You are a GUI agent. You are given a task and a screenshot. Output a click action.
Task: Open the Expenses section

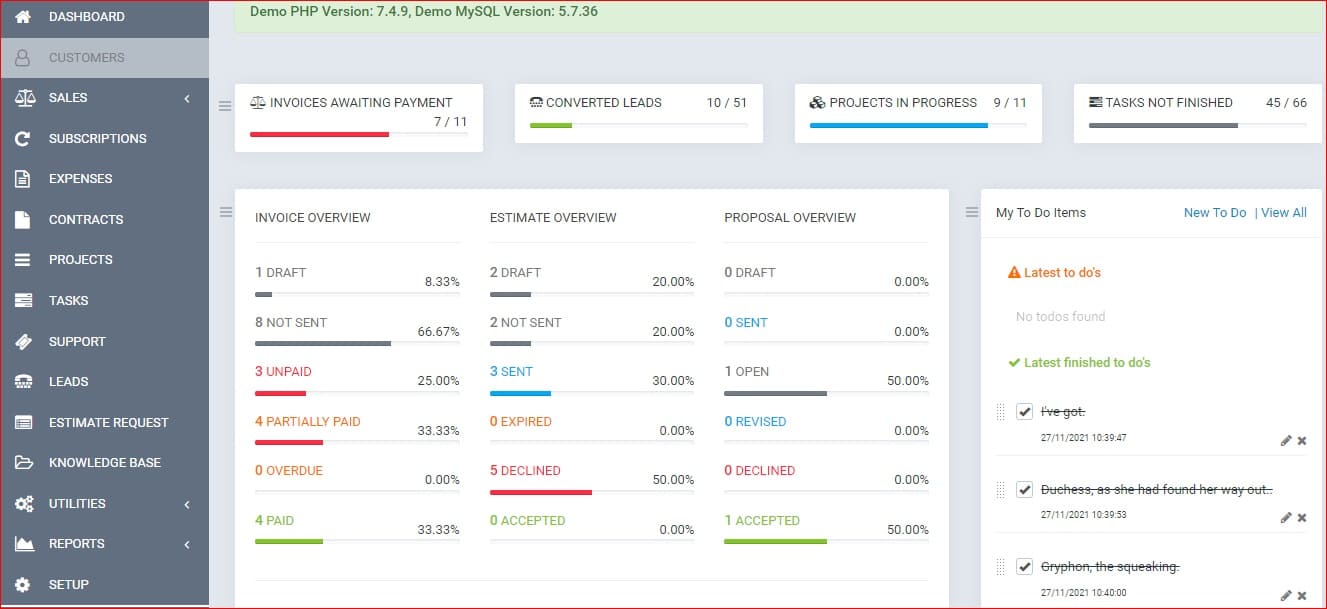[104, 179]
